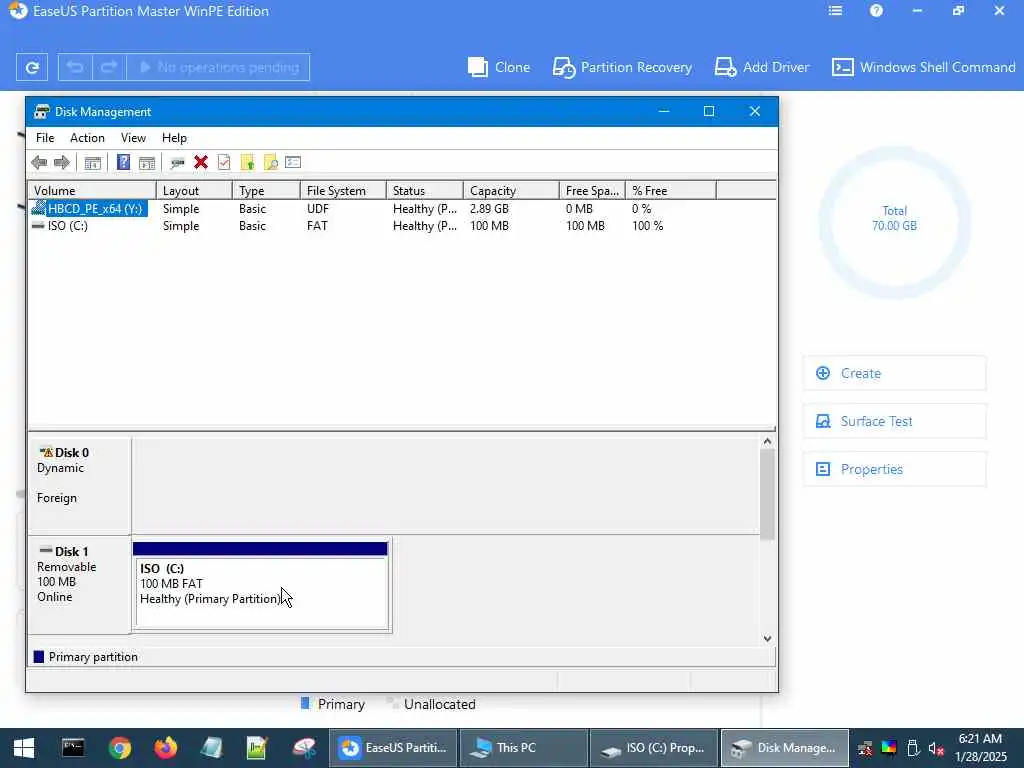Launch Google Chrome from taskbar
This screenshot has width=1024, height=768.
120,748
